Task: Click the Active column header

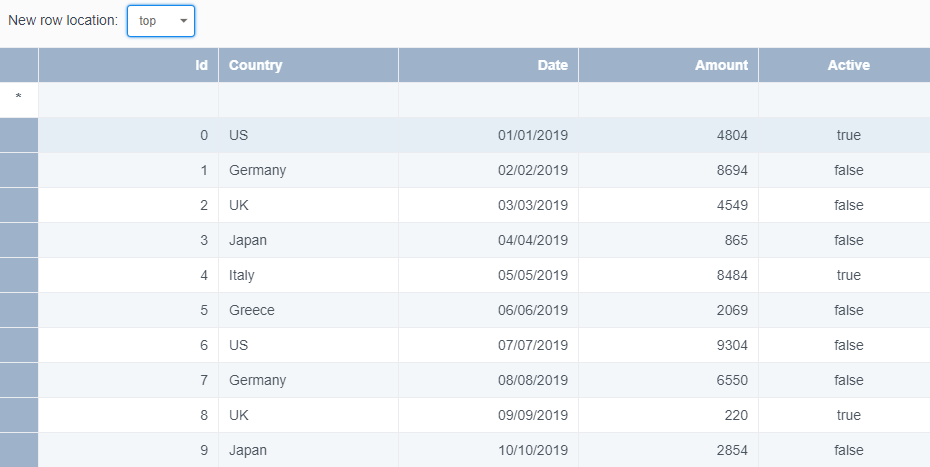Action: [844, 65]
